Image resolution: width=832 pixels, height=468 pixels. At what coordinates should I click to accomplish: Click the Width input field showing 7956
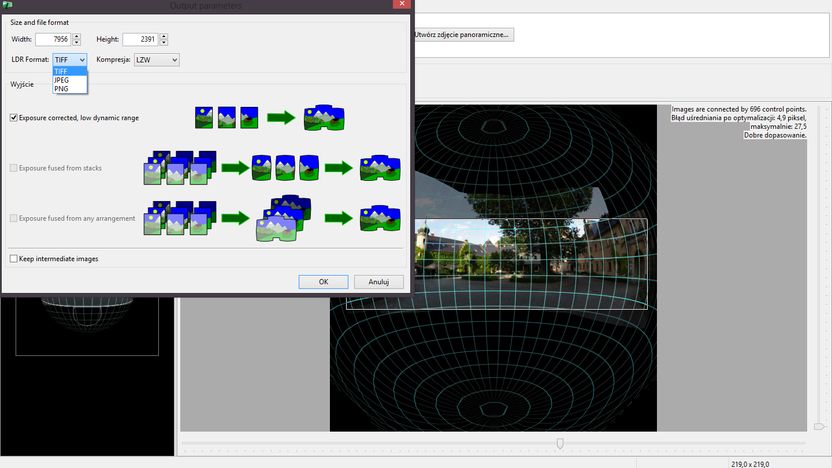(53, 39)
